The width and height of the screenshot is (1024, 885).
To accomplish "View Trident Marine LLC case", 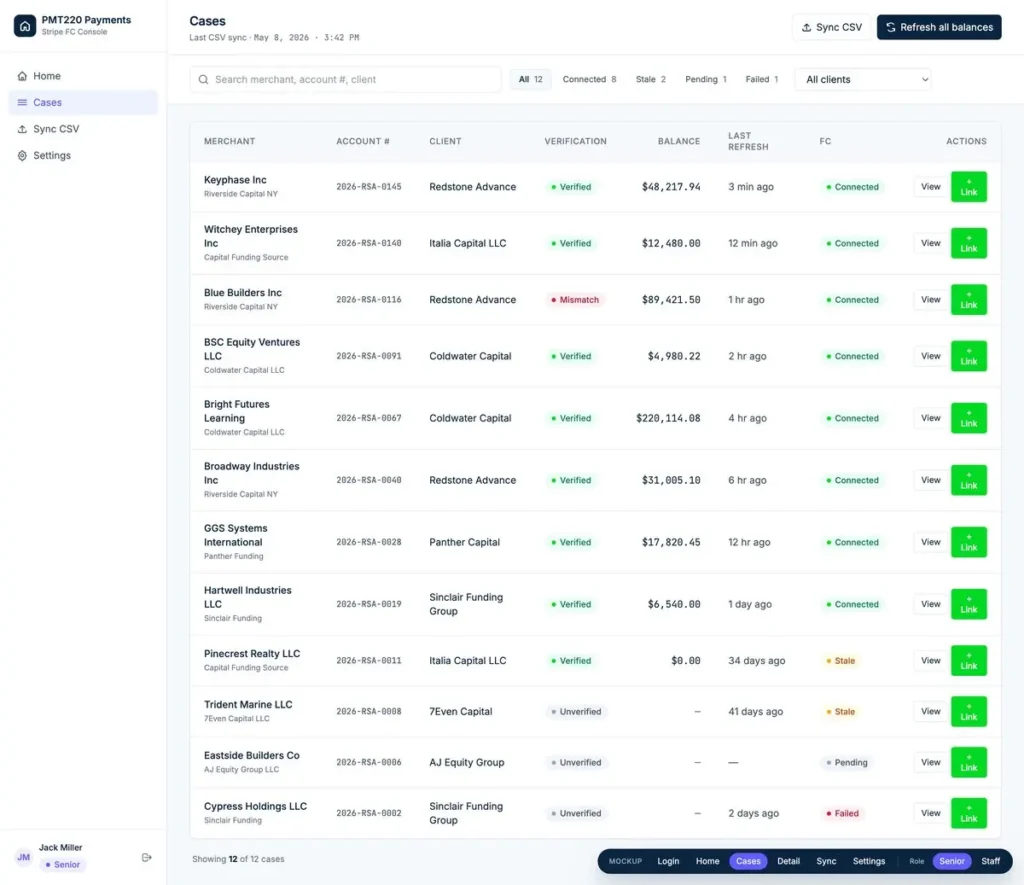I will [x=930, y=711].
